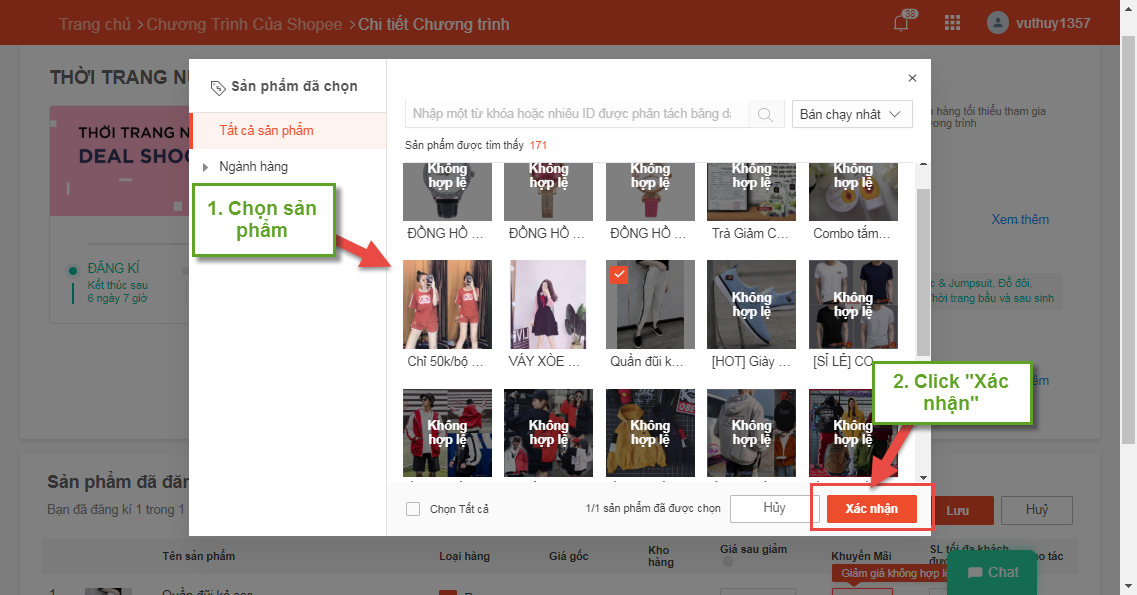The width and height of the screenshot is (1137, 595).
Task: Open the Bán chạy nhất sort dropdown
Action: pyautogui.click(x=852, y=114)
